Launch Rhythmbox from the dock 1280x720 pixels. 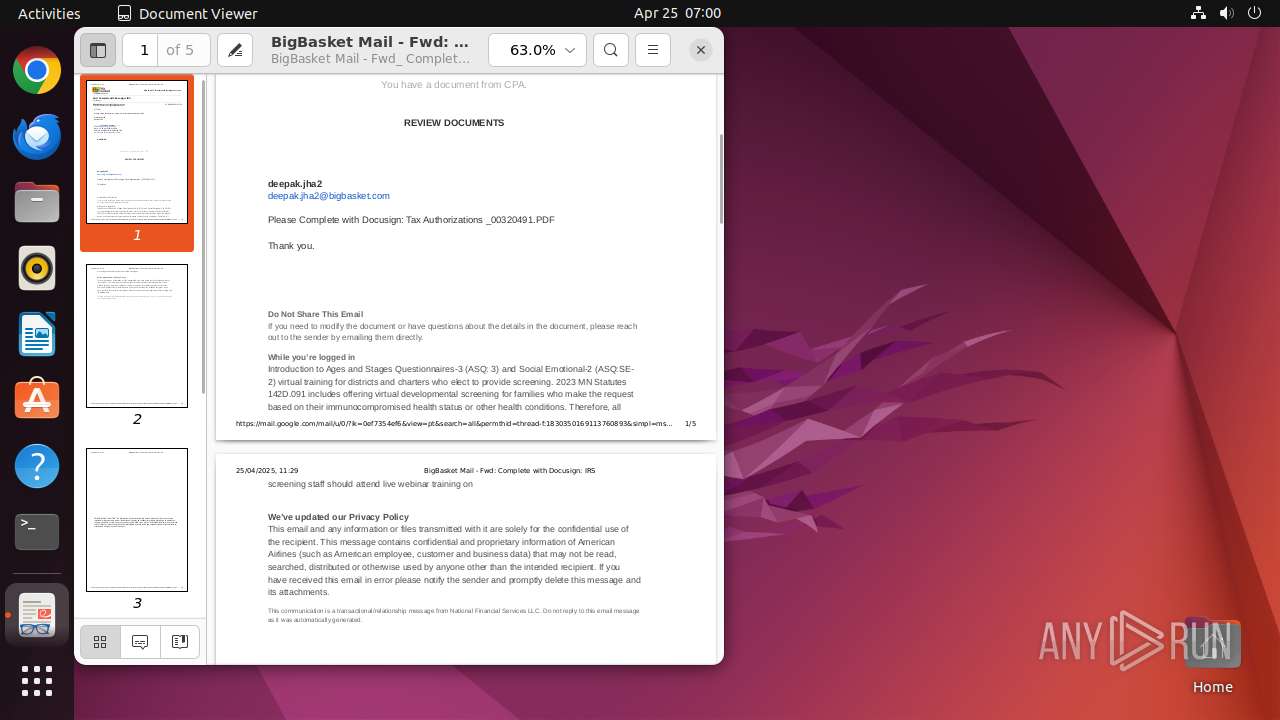[x=37, y=269]
